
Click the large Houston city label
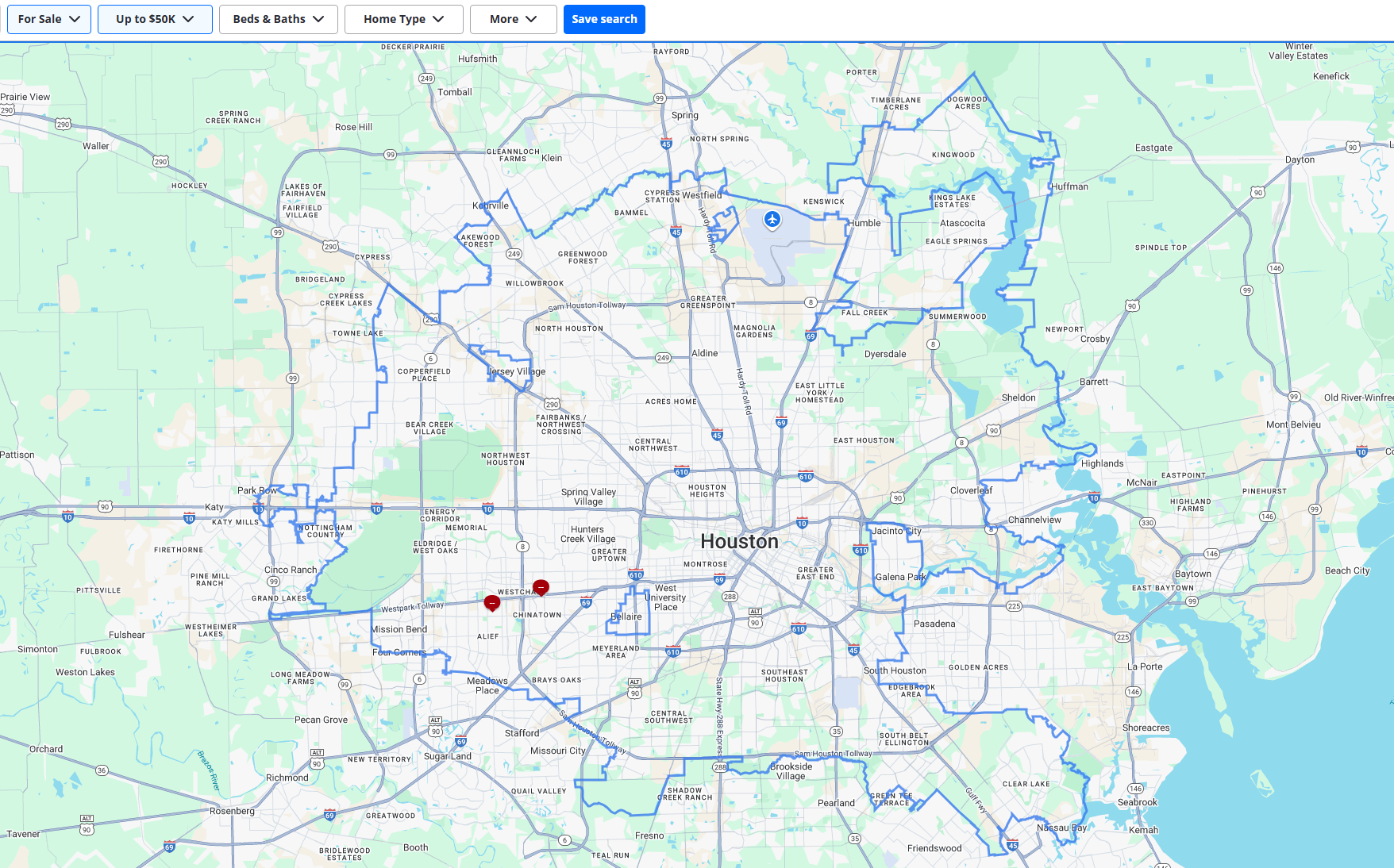[x=739, y=542]
